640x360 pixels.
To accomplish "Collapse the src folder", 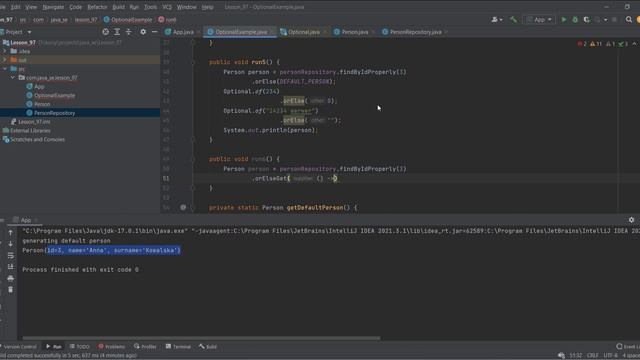I will click(x=5, y=69).
